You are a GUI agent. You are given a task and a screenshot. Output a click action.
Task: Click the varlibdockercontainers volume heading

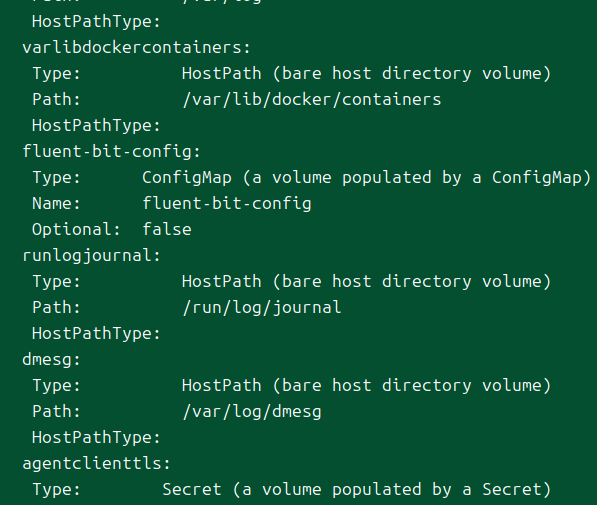pos(136,48)
